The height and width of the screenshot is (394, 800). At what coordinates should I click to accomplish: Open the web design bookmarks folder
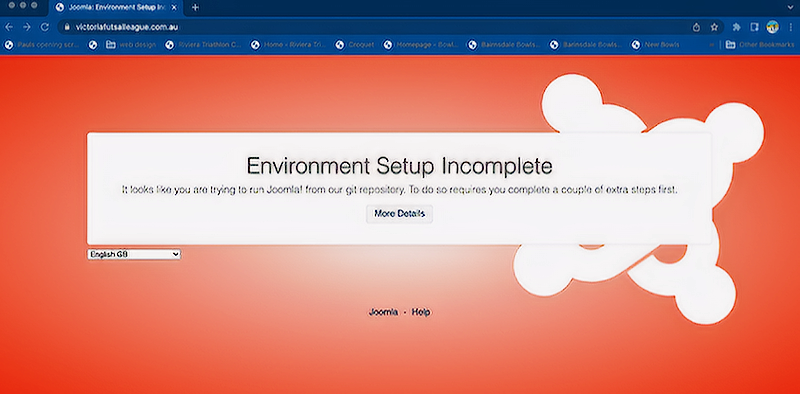[x=131, y=45]
